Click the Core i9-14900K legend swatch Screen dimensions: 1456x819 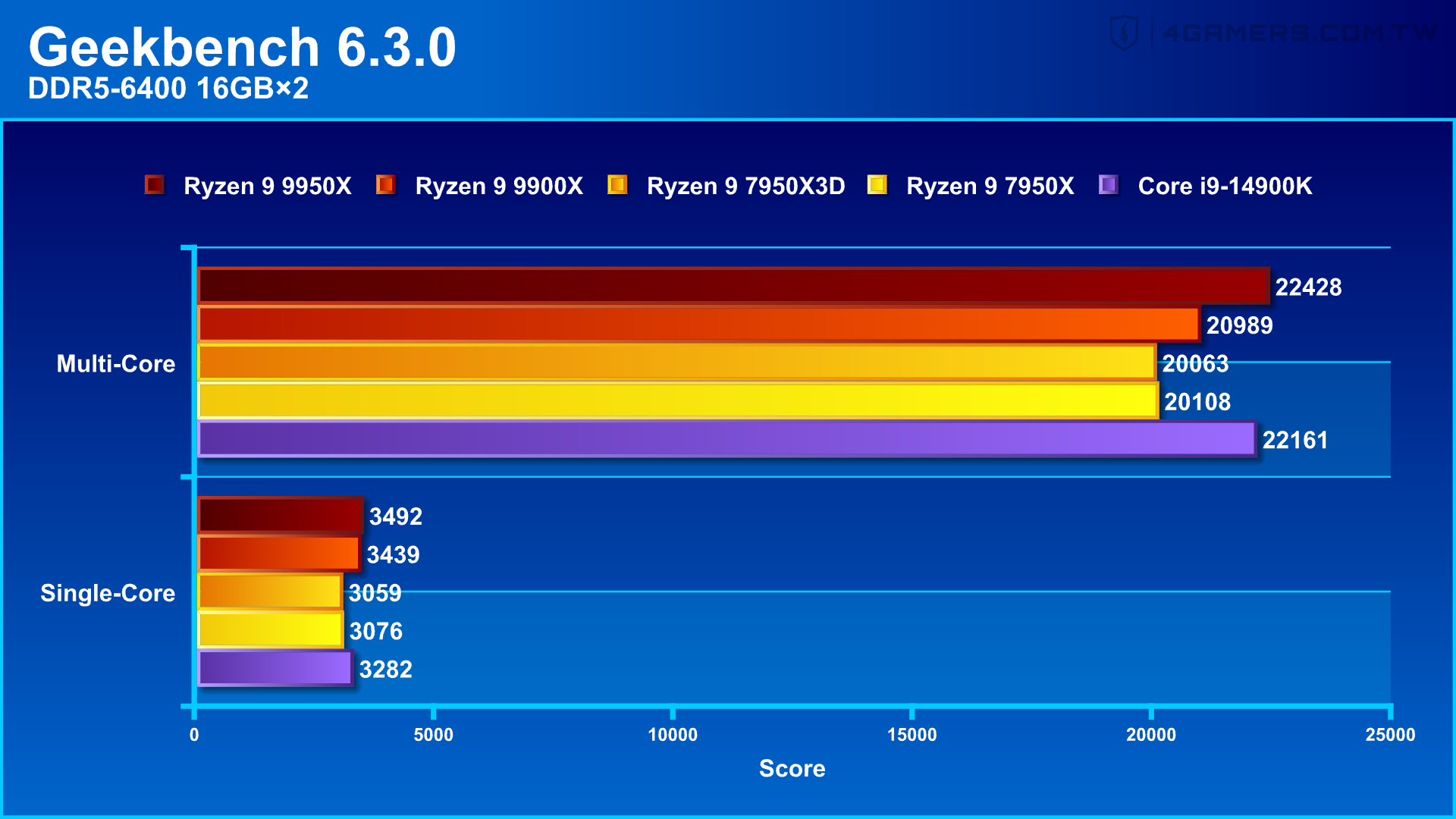(x=1109, y=185)
